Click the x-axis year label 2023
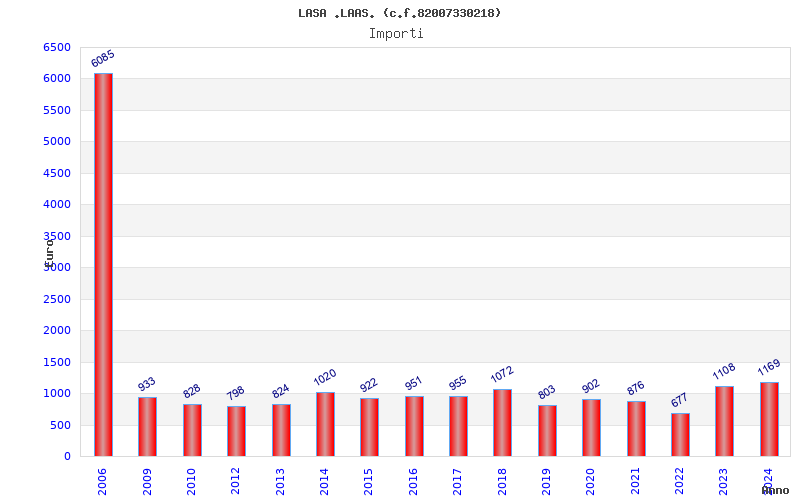Viewport: 800px width, 500px height. tap(723, 482)
